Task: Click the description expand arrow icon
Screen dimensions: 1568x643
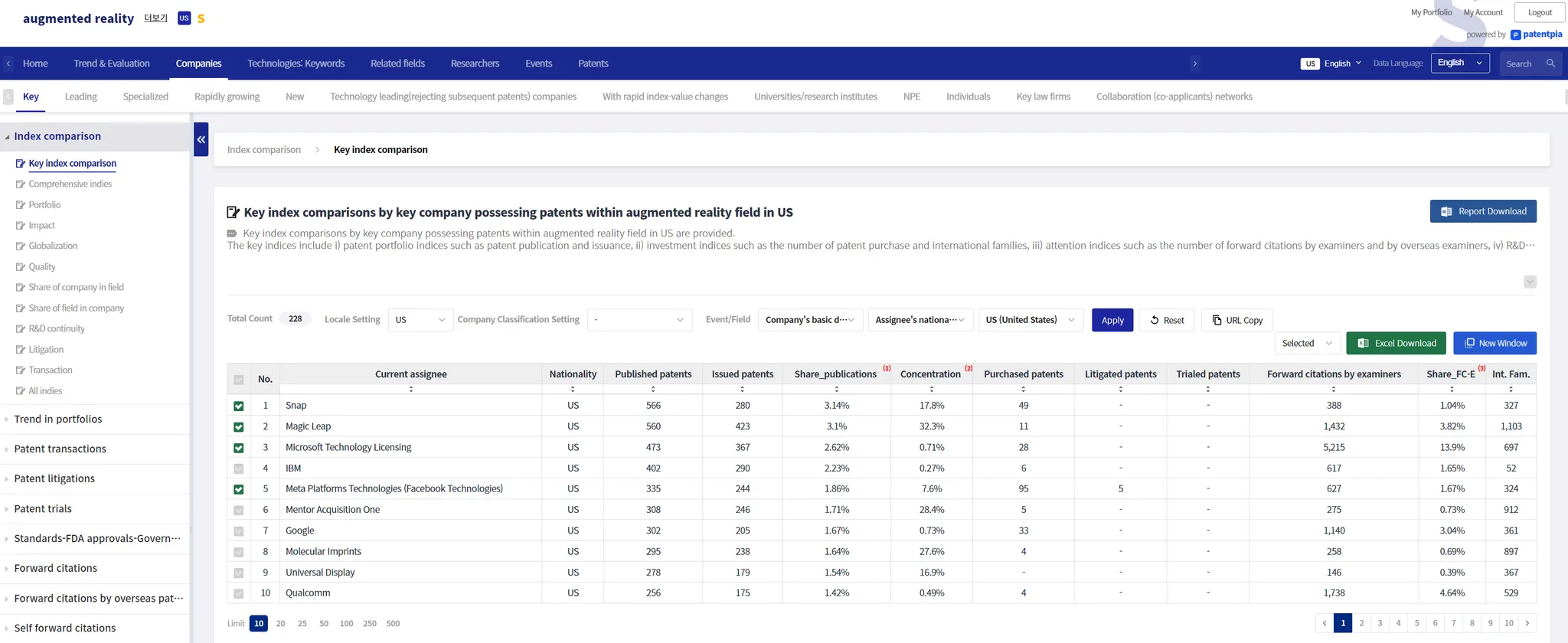Action: pyautogui.click(x=1529, y=282)
